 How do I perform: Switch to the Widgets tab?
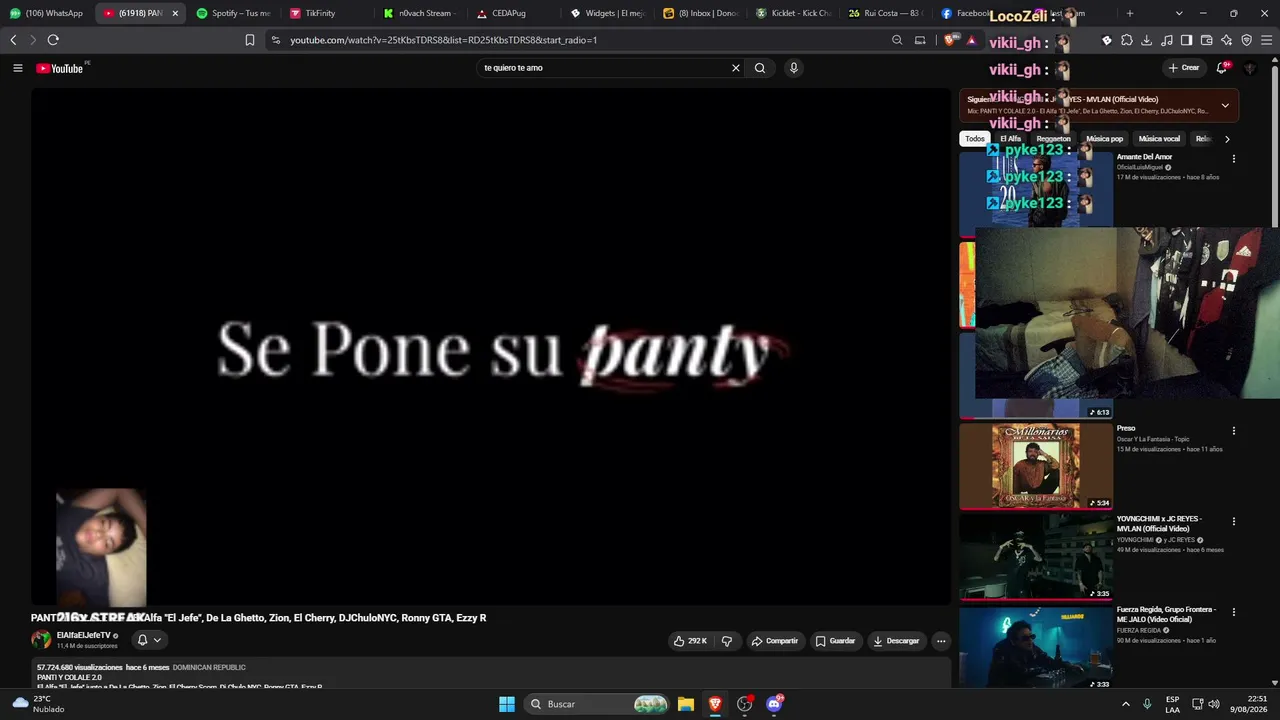(606, 13)
